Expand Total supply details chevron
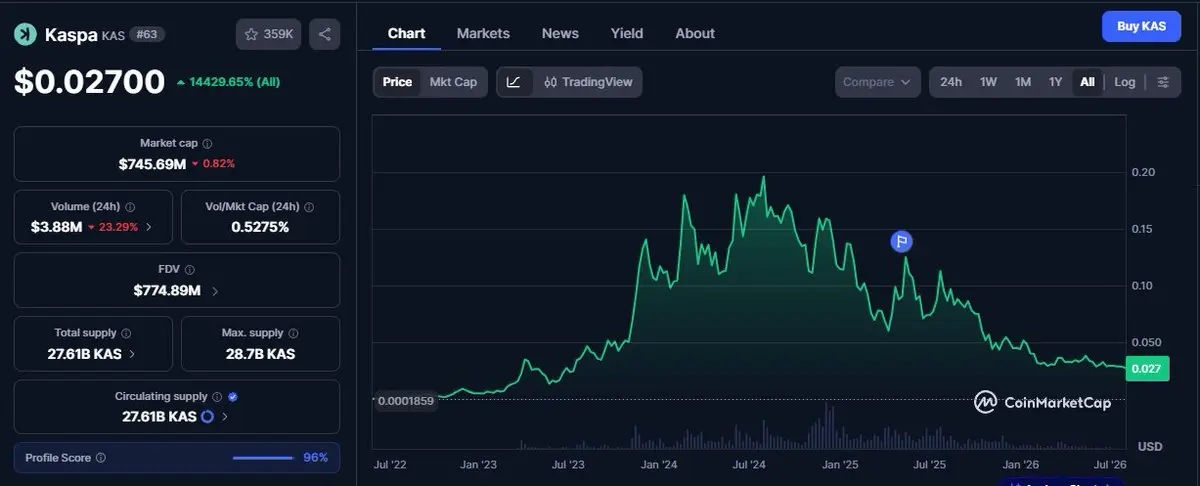The height and width of the screenshot is (486, 1200). point(133,354)
